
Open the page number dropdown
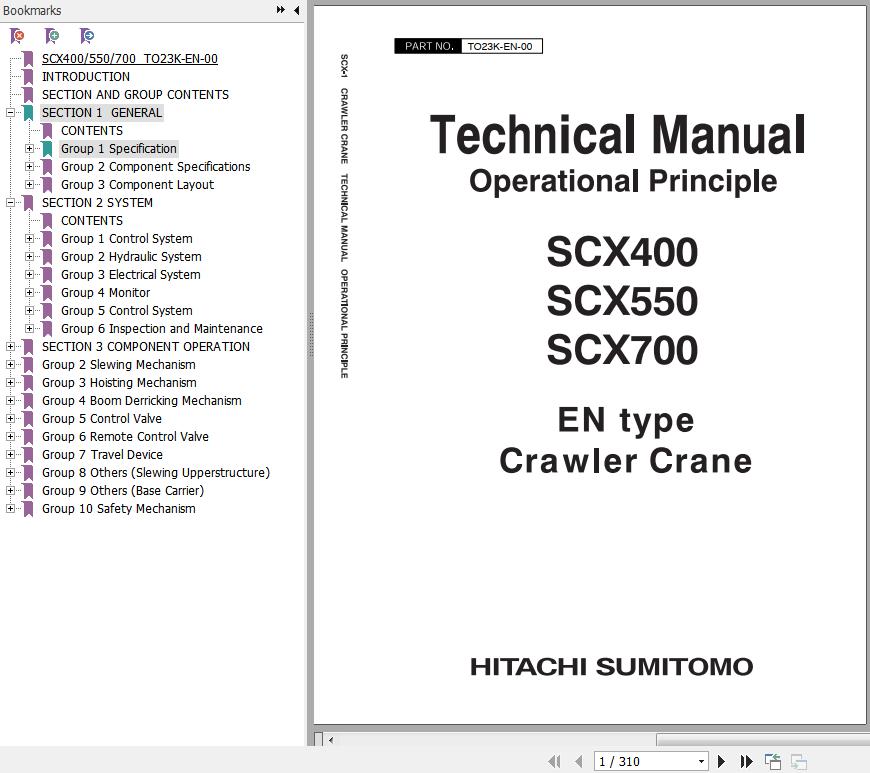pyautogui.click(x=700, y=762)
